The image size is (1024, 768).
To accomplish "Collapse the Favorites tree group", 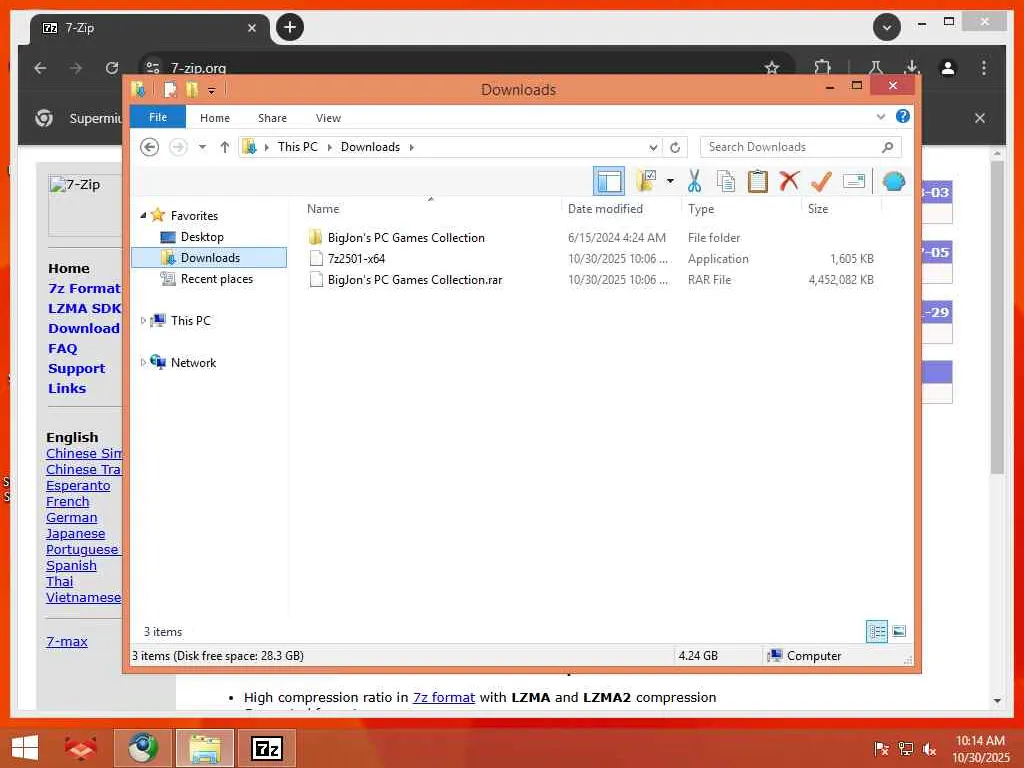I will (x=143, y=215).
